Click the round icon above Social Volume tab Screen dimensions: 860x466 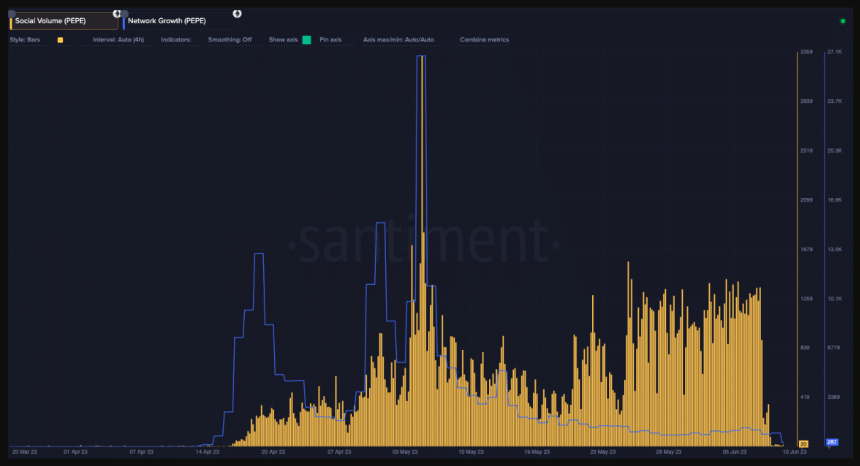tap(117, 14)
